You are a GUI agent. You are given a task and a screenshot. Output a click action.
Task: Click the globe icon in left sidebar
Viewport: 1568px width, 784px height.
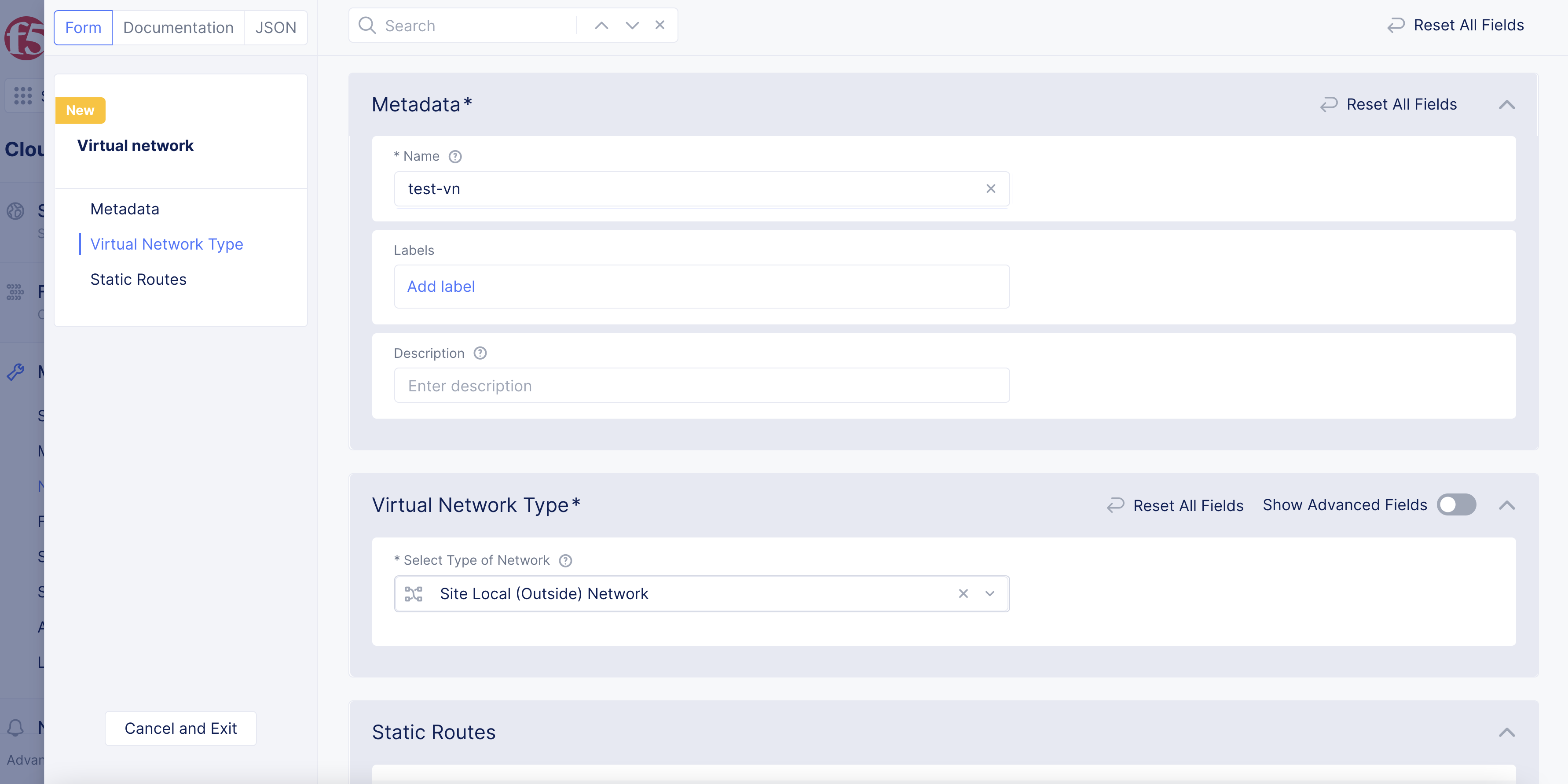(x=16, y=211)
